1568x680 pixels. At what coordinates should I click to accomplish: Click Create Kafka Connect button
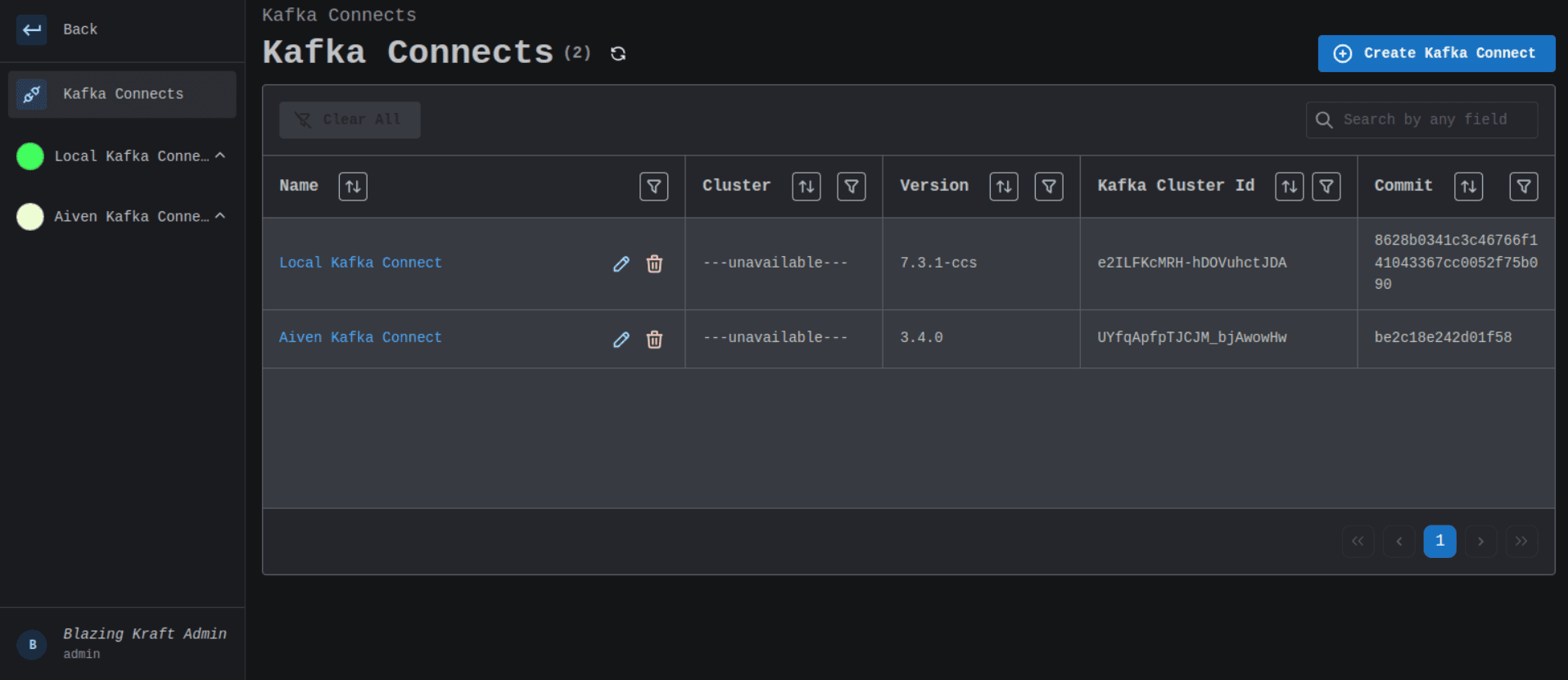(1436, 53)
